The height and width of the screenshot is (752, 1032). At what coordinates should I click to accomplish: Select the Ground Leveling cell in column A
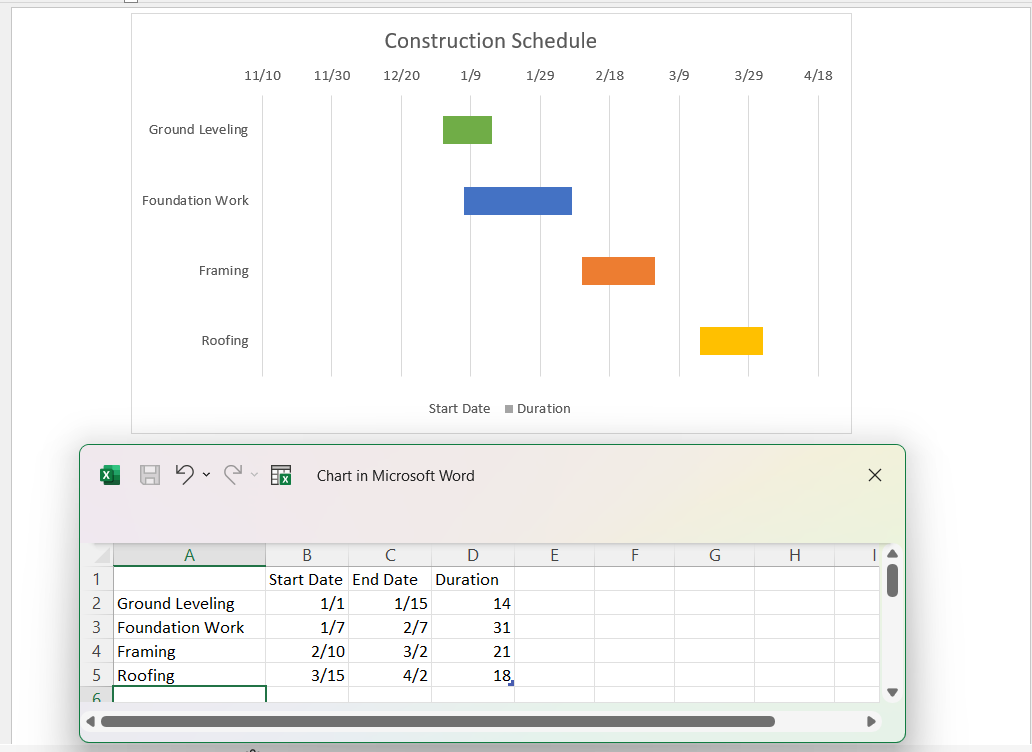[190, 603]
